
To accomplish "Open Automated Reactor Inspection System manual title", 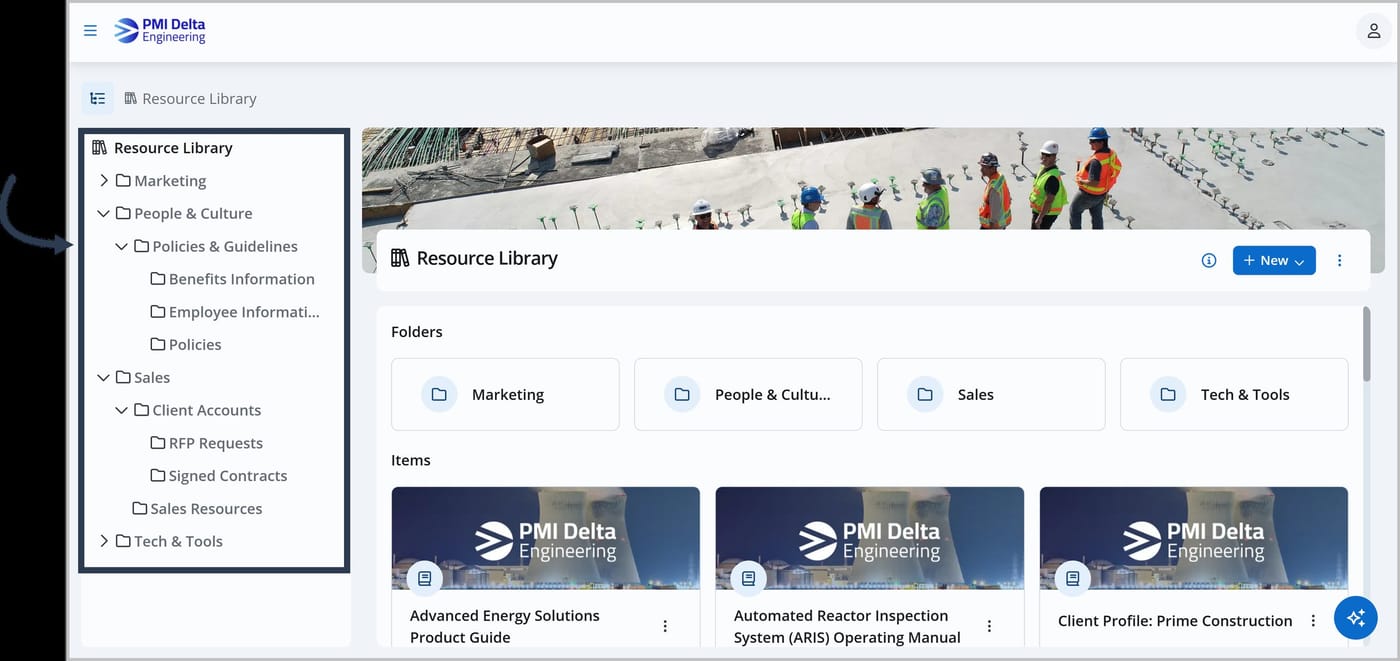I will pos(847,626).
